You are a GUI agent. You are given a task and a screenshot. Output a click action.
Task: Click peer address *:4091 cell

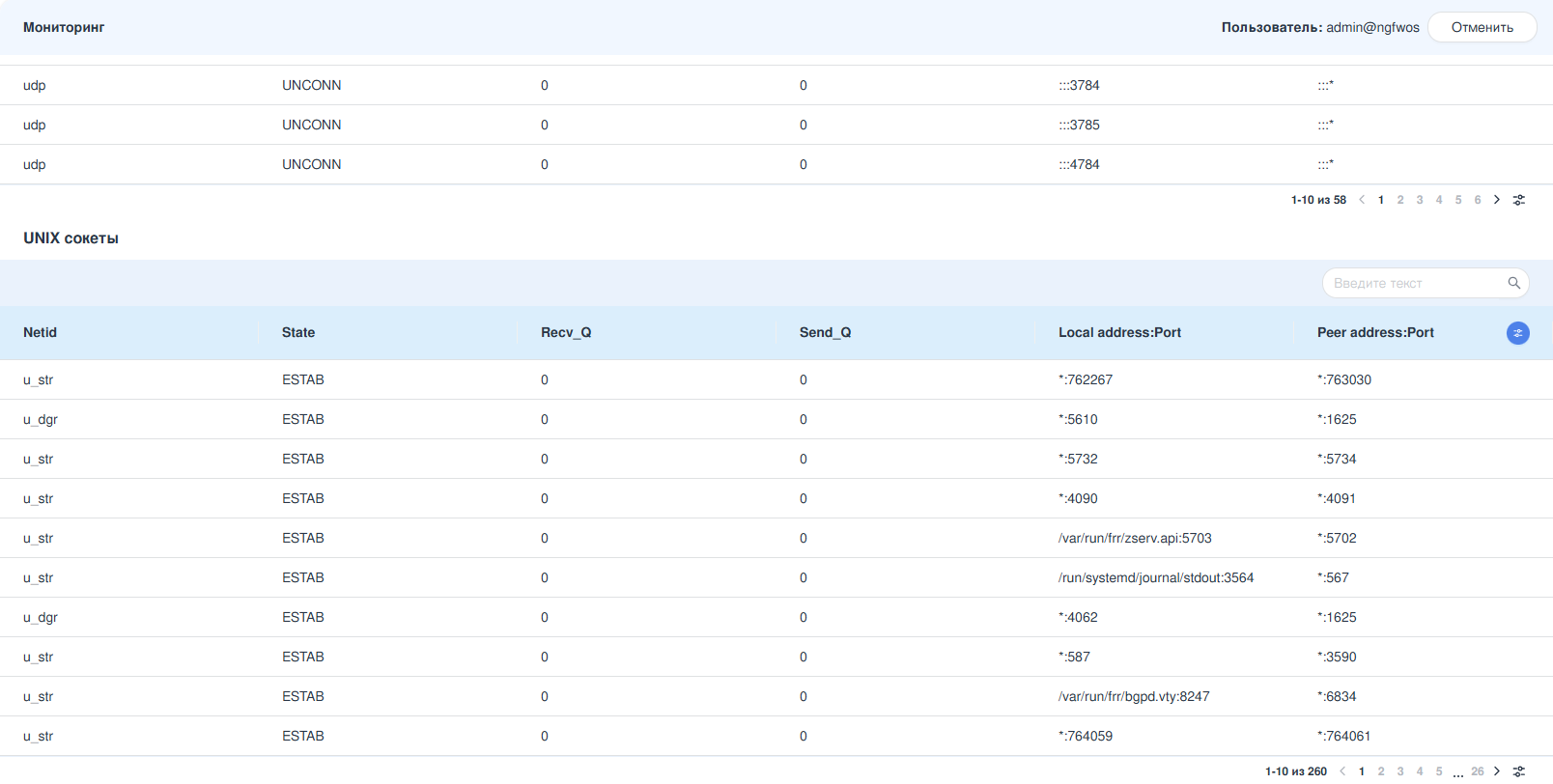pyautogui.click(x=1337, y=498)
